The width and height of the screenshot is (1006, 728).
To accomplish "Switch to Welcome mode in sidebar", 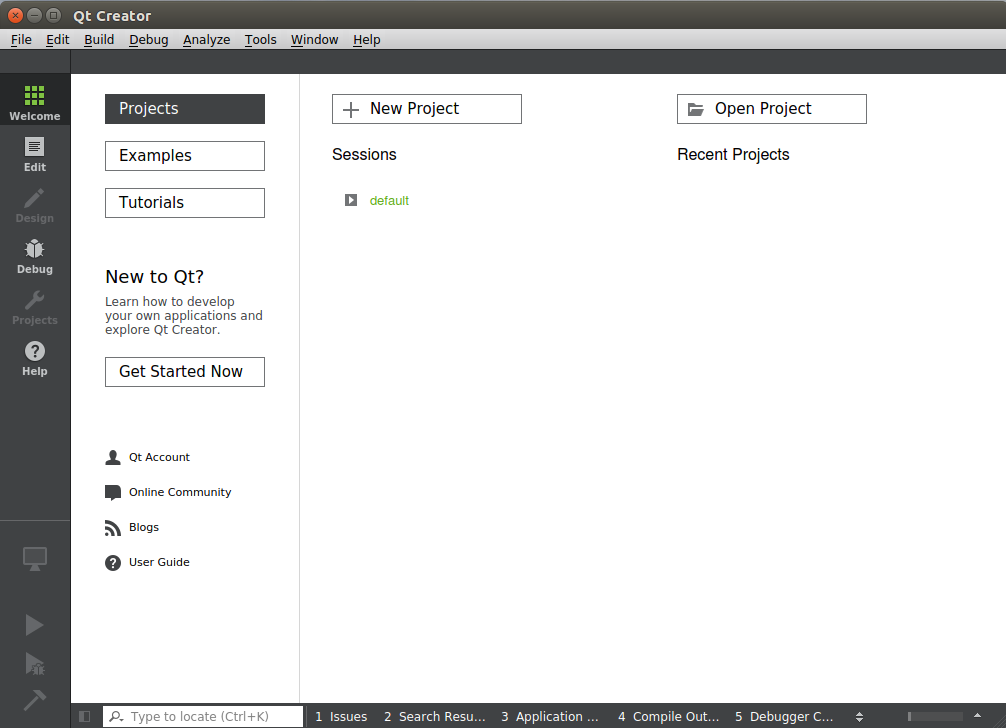I will point(35,100).
